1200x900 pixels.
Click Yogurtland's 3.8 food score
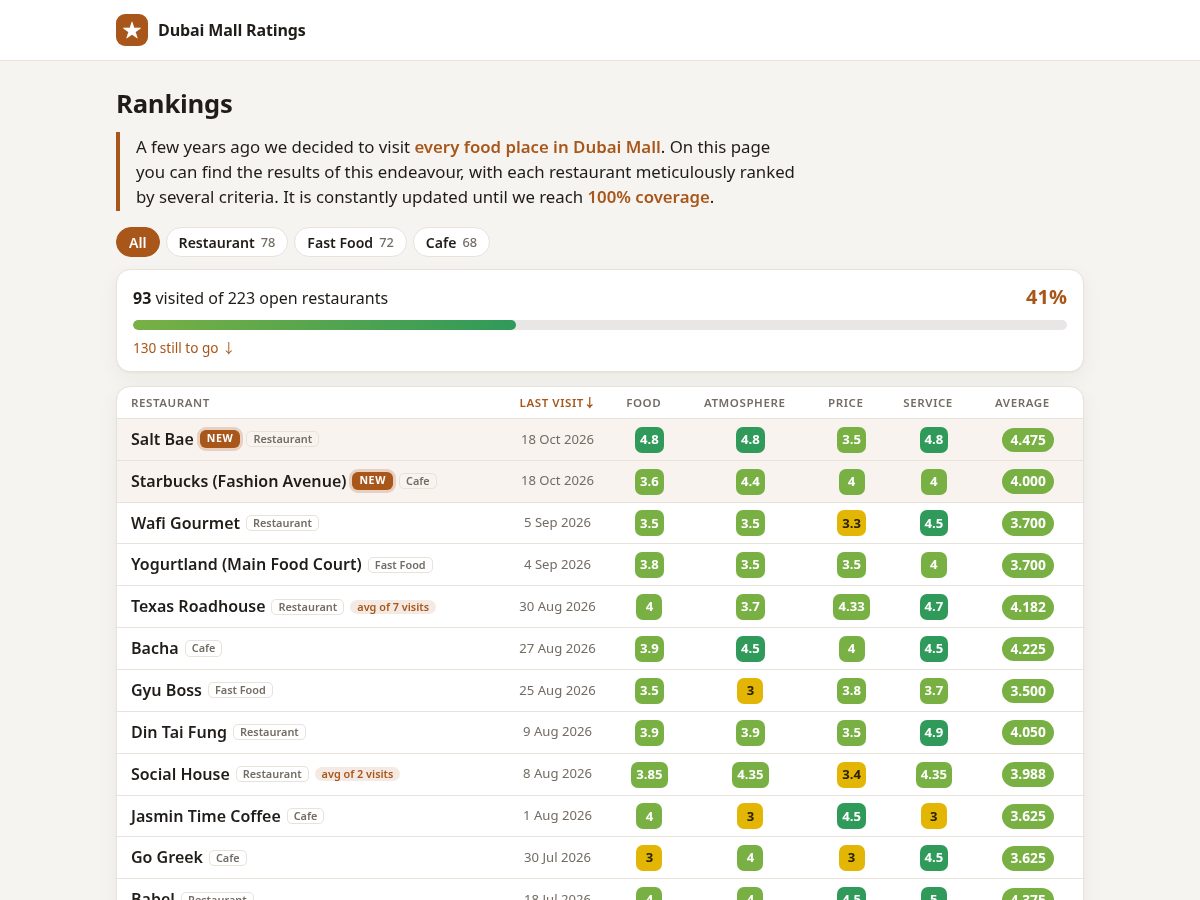click(649, 565)
